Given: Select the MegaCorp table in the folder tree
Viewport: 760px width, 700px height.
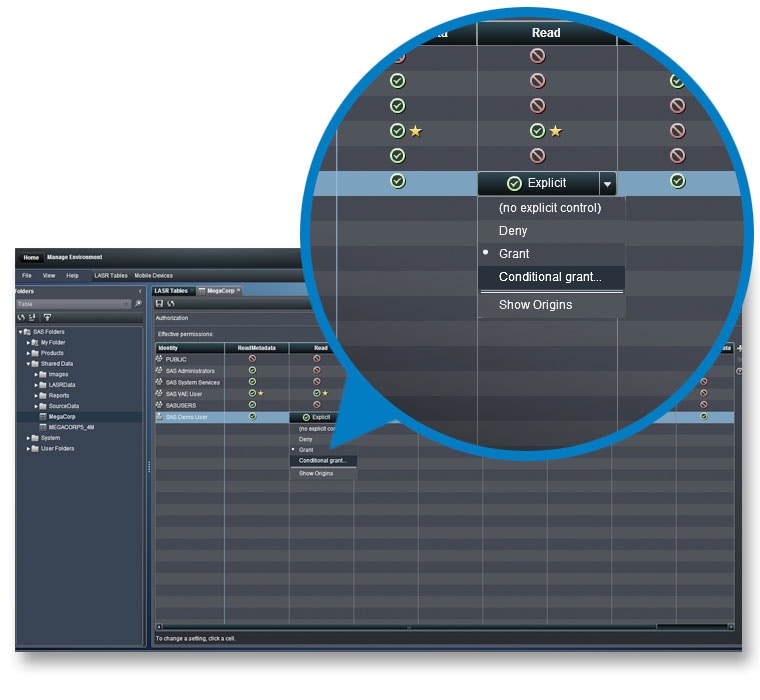Looking at the screenshot, I should (62, 417).
